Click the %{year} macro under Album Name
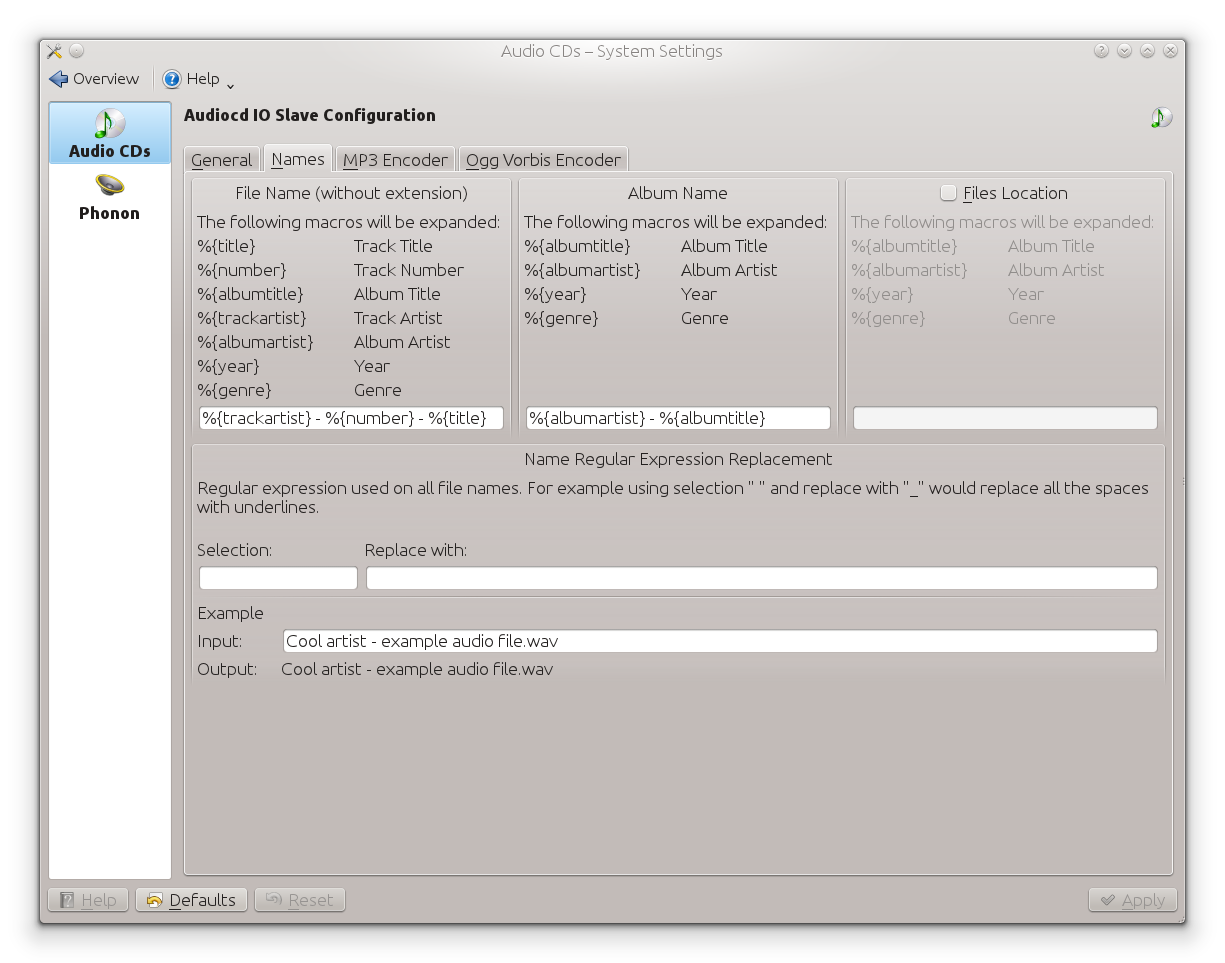Image resolution: width=1225 pixels, height=963 pixels. click(555, 294)
